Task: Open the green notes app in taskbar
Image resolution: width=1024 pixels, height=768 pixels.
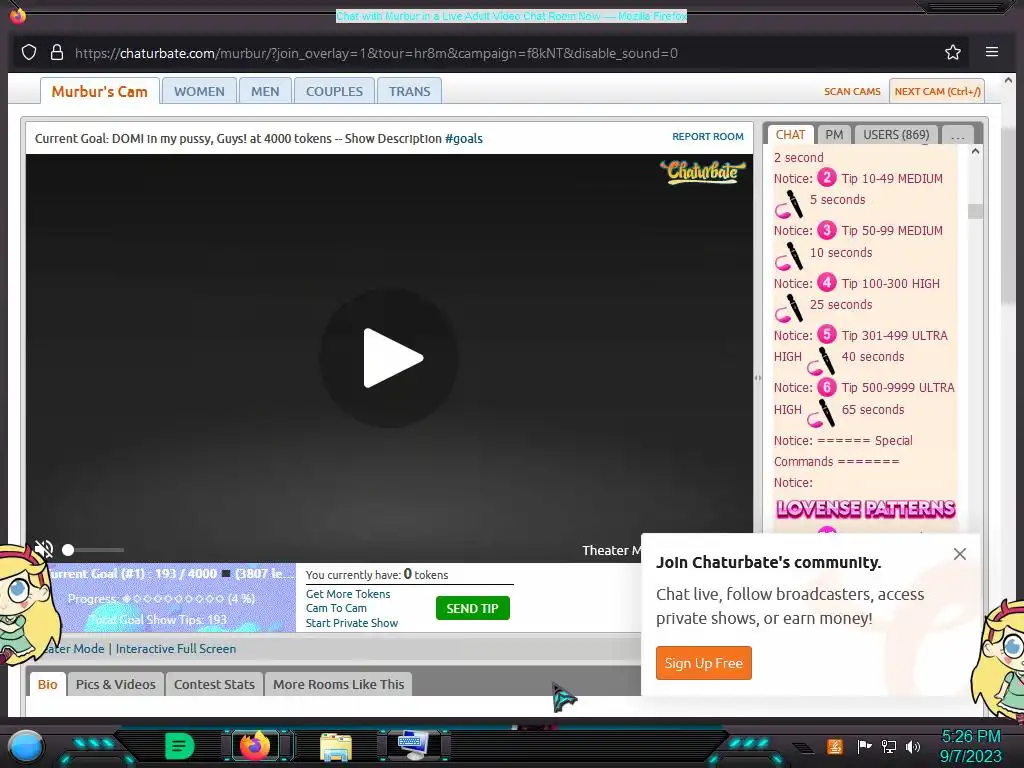Action: [180, 746]
